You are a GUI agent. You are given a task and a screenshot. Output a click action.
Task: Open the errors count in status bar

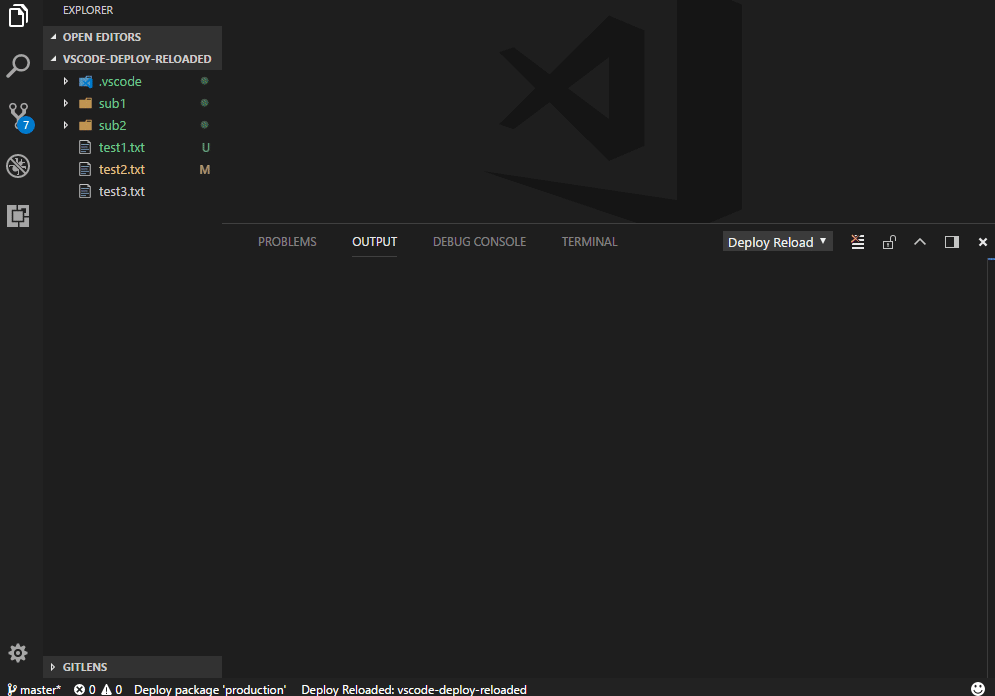click(x=84, y=689)
